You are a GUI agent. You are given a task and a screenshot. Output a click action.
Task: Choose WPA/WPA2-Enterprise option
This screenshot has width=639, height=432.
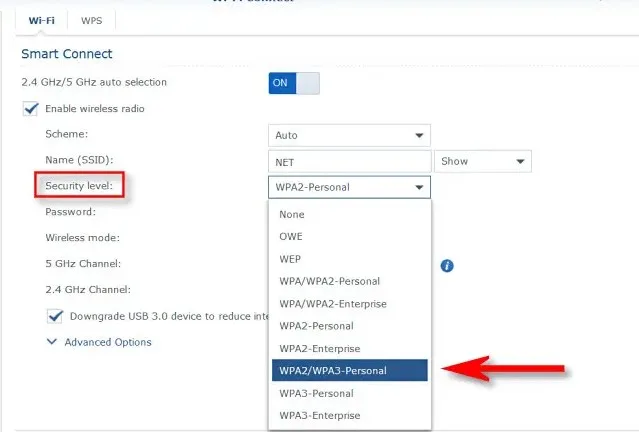click(x=332, y=304)
